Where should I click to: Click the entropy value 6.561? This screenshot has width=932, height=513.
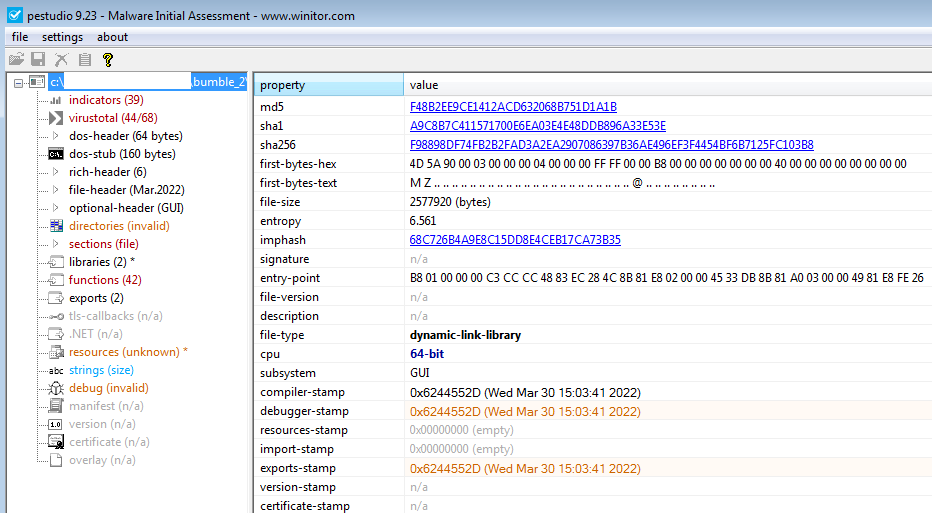click(423, 221)
